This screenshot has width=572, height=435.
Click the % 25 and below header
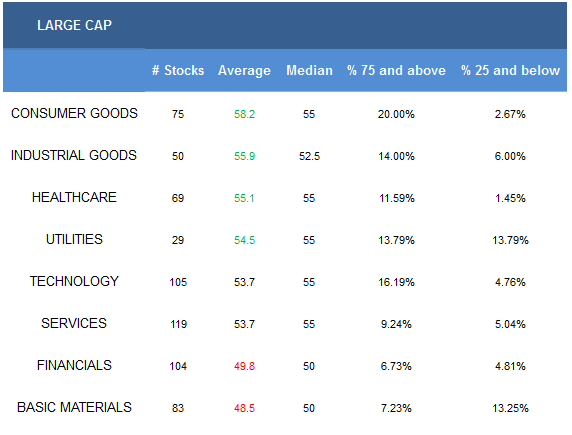[x=510, y=70]
